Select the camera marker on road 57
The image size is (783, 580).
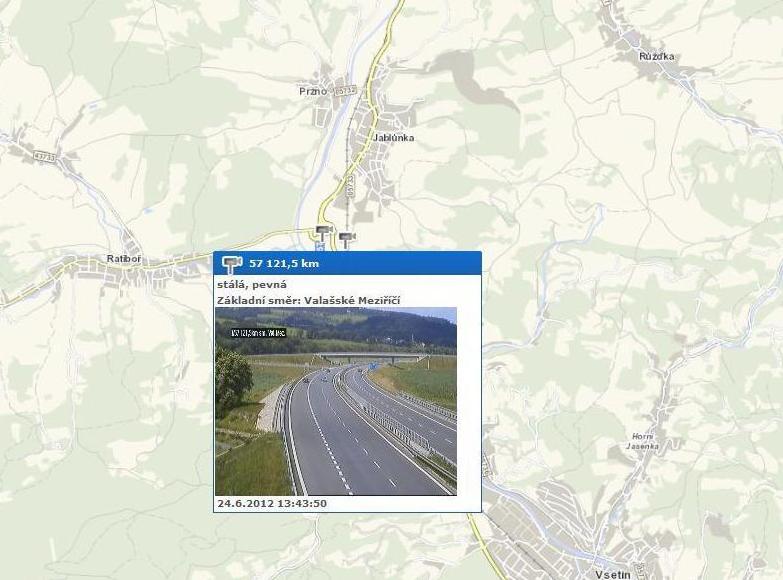coord(324,232)
